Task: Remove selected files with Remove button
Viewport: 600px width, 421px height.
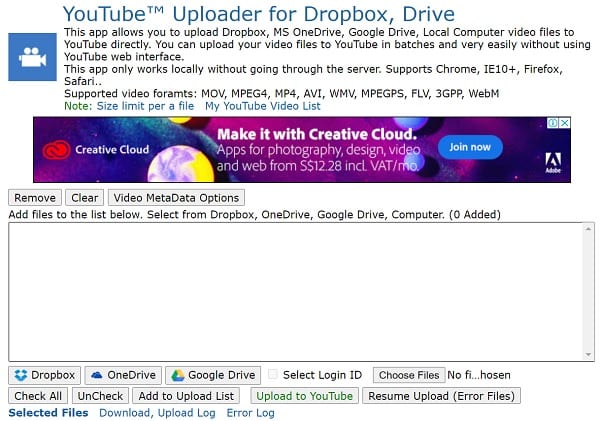Action: tap(35, 198)
